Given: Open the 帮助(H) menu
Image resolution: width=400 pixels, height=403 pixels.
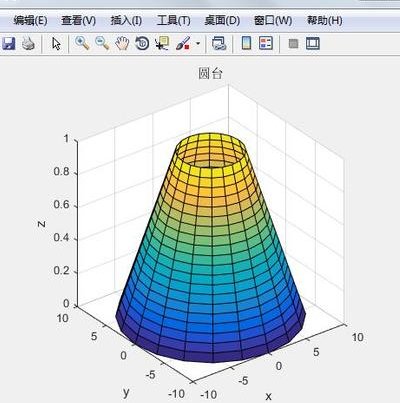Looking at the screenshot, I should coord(324,21).
